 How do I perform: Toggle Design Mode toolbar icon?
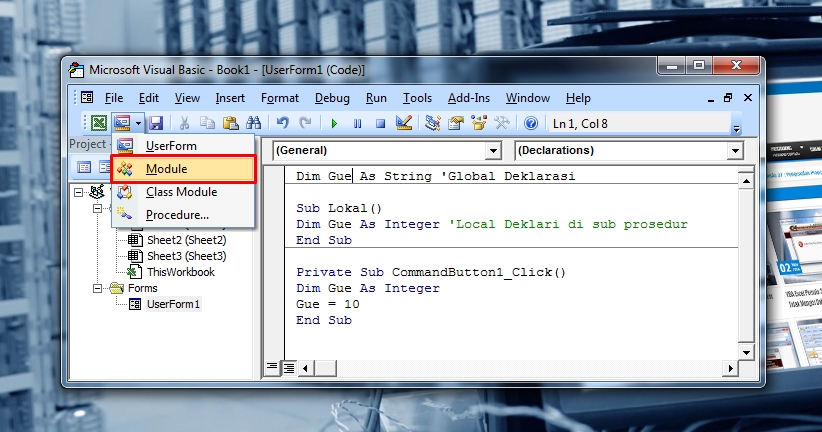click(404, 123)
